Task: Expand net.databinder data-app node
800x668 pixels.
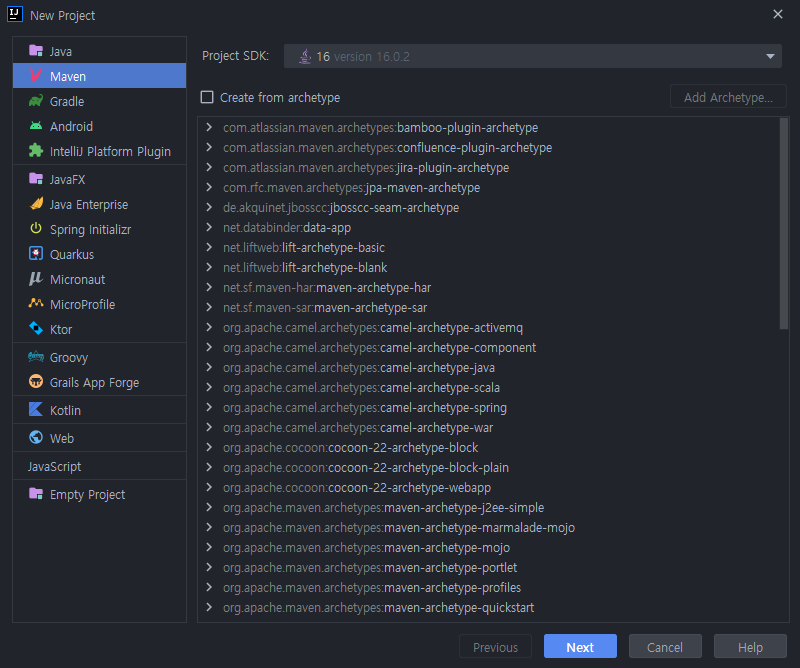Action: pyautogui.click(x=209, y=227)
